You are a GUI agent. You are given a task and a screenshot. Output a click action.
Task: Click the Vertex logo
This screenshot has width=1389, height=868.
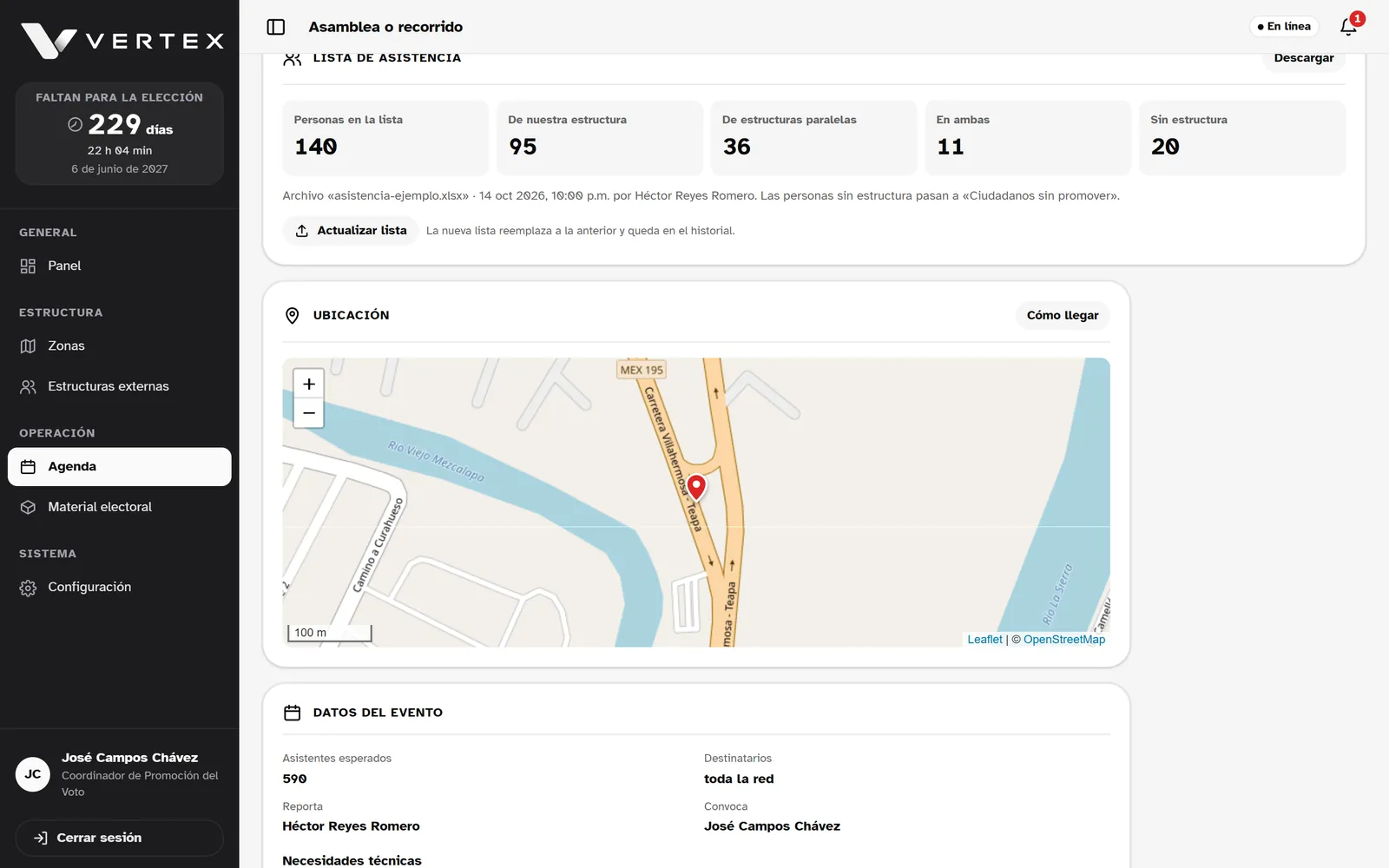(122, 41)
